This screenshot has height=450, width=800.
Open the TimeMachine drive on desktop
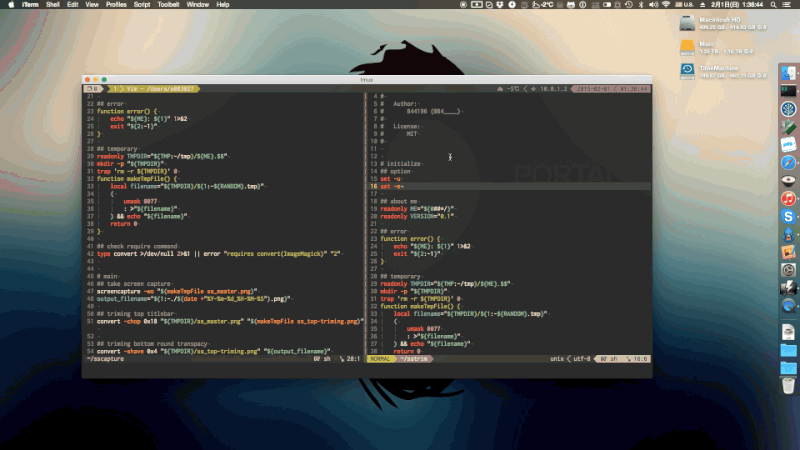coord(688,71)
